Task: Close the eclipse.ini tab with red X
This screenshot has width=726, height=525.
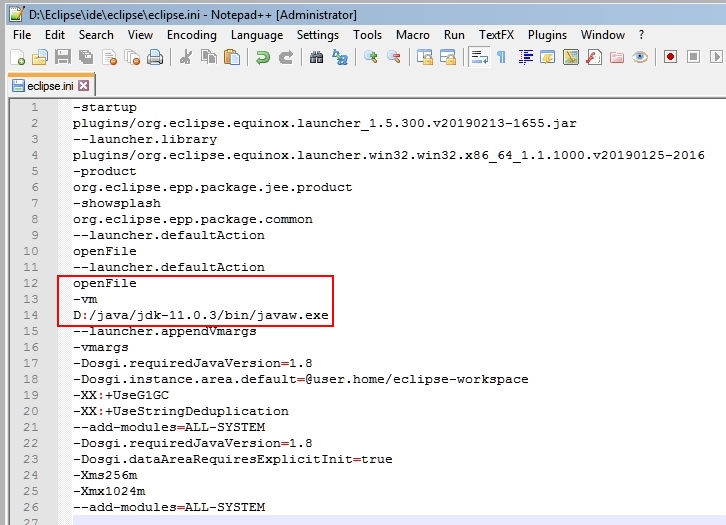Action: click(84, 86)
